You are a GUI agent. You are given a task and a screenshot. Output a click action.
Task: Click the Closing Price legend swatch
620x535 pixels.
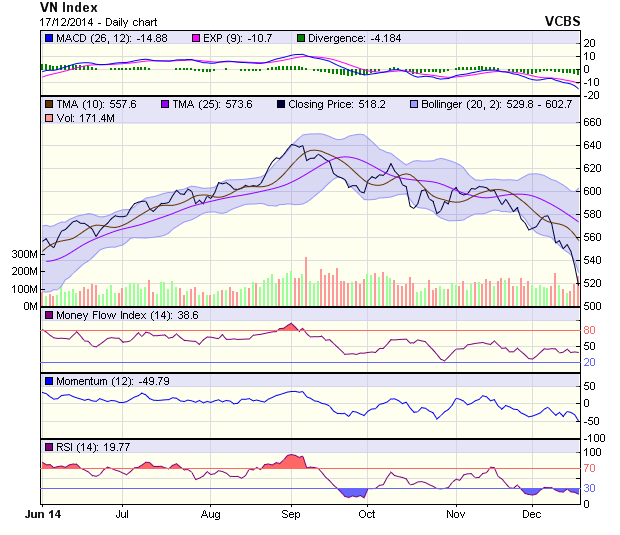(x=282, y=104)
